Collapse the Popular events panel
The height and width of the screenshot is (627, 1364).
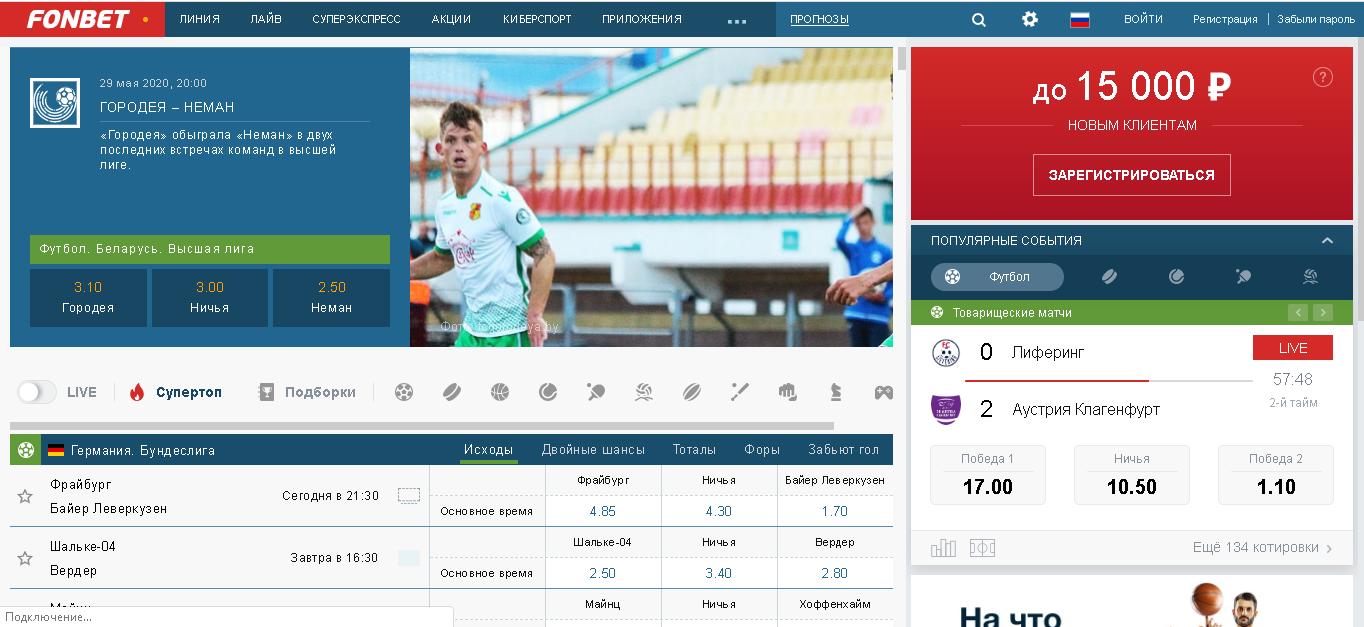[x=1327, y=240]
